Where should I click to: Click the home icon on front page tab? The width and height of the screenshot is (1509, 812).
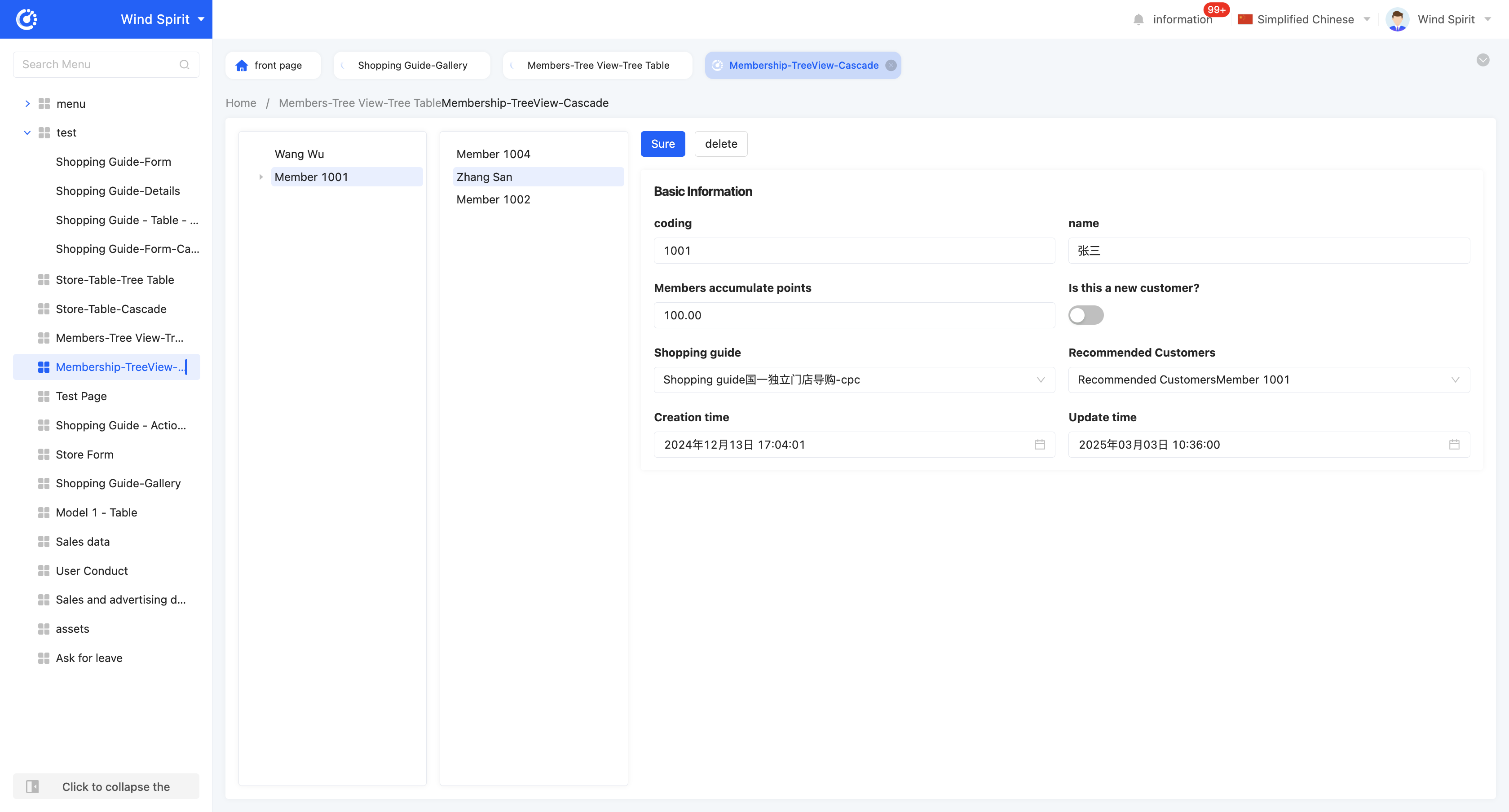click(241, 66)
